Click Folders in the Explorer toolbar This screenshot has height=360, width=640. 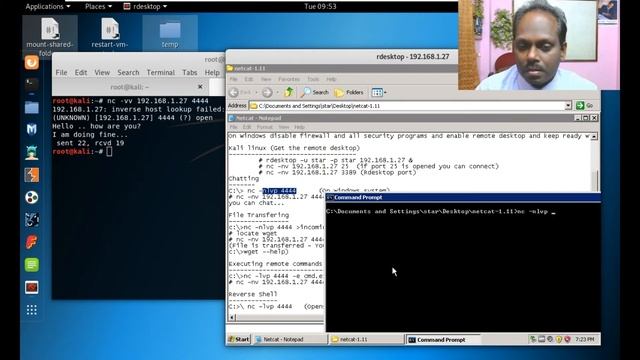point(349,93)
